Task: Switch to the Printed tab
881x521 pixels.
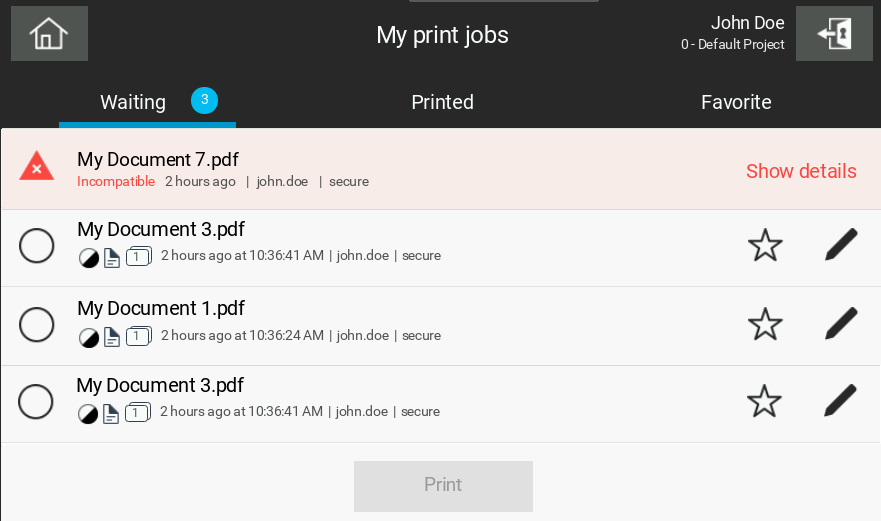Action: [x=442, y=102]
